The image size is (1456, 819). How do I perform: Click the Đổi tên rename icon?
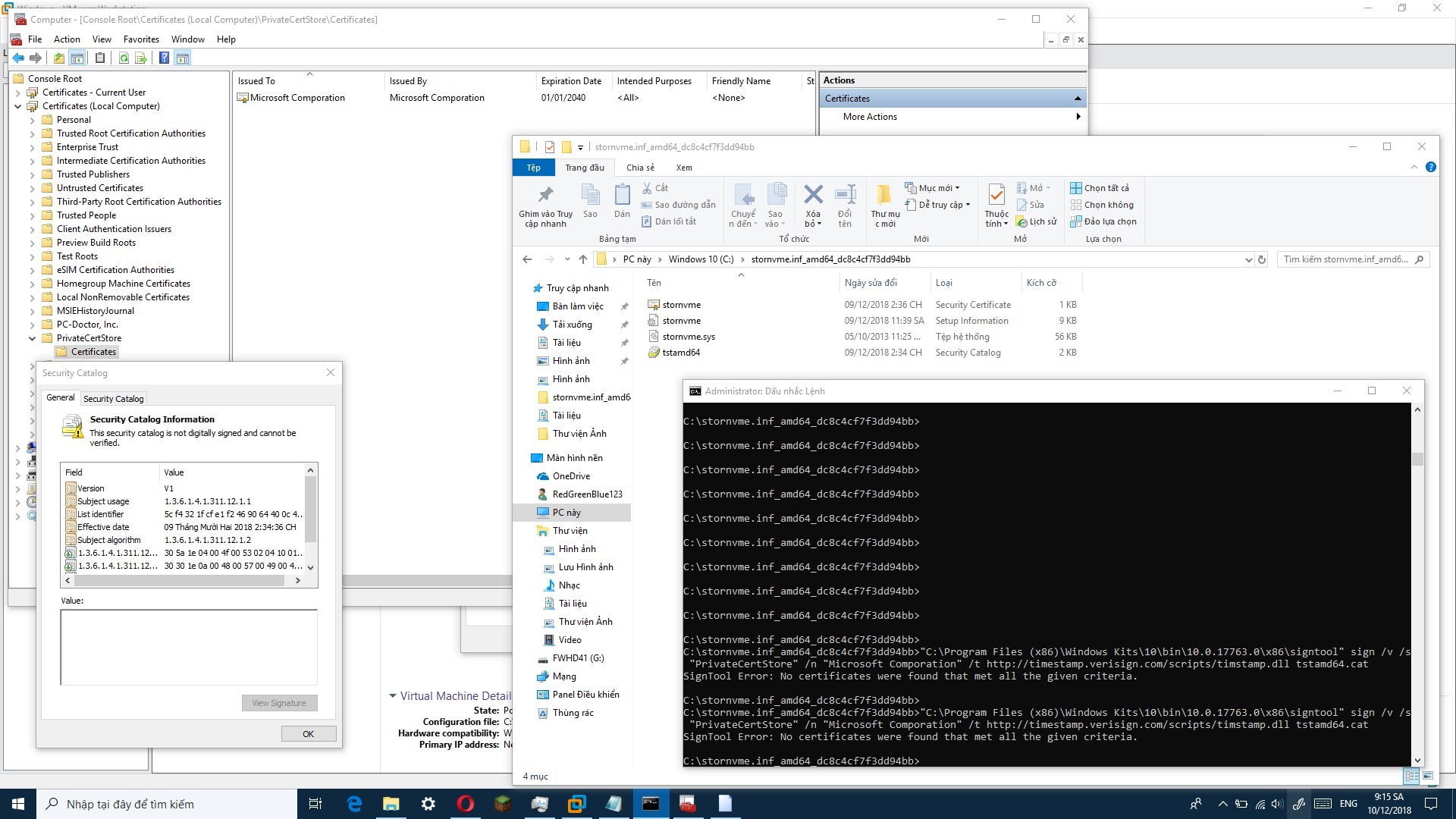pos(845,195)
